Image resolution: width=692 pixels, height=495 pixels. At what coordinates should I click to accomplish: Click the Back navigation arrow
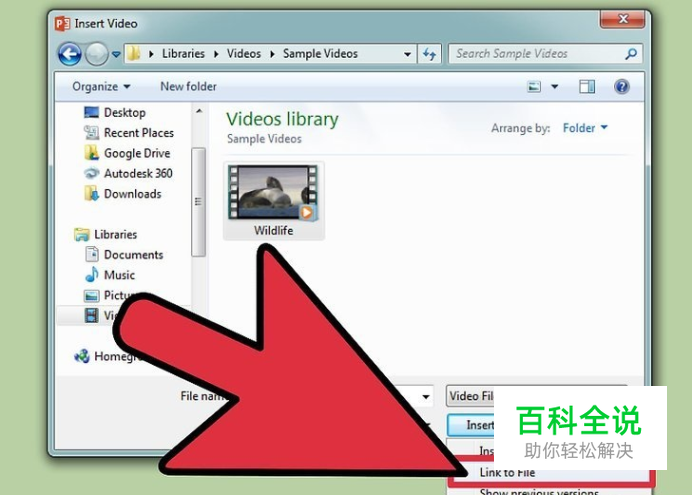[70, 54]
